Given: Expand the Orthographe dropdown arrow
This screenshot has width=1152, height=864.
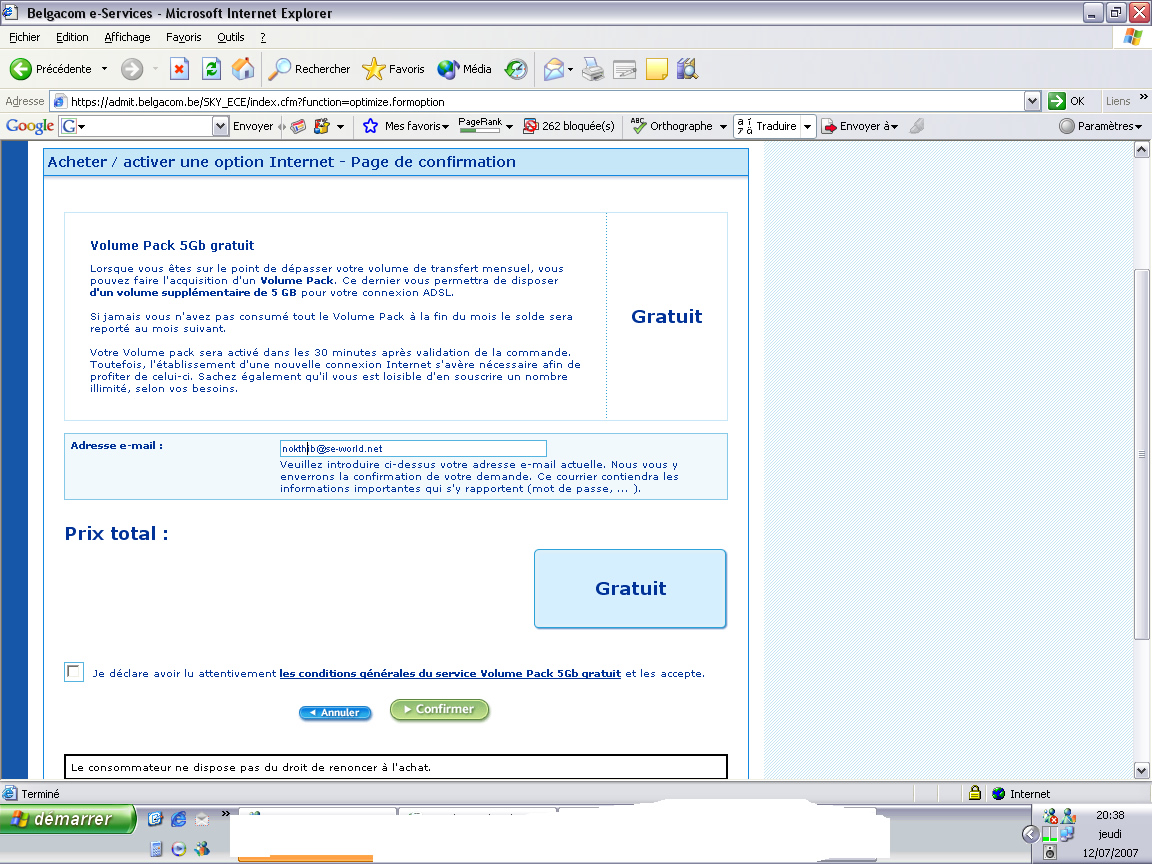Looking at the screenshot, I should (723, 127).
